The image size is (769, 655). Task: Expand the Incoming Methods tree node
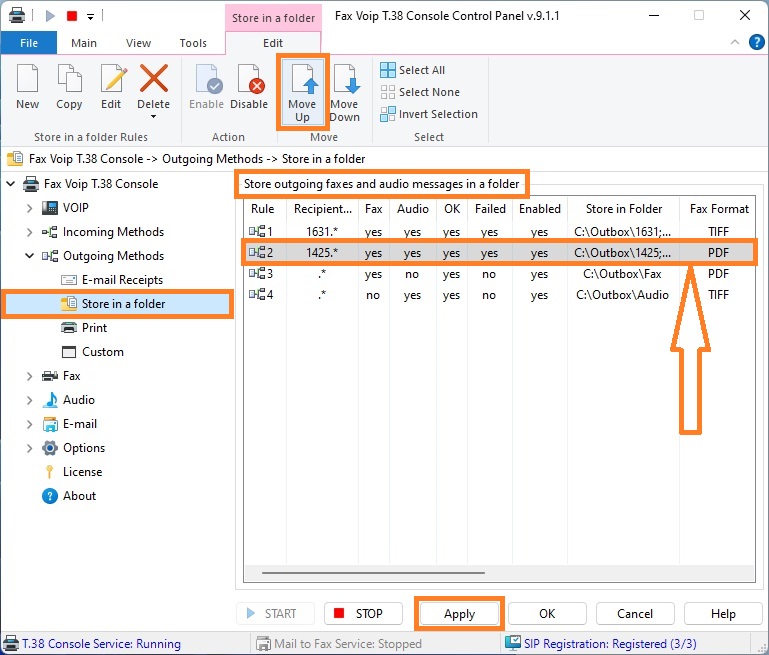coord(29,232)
